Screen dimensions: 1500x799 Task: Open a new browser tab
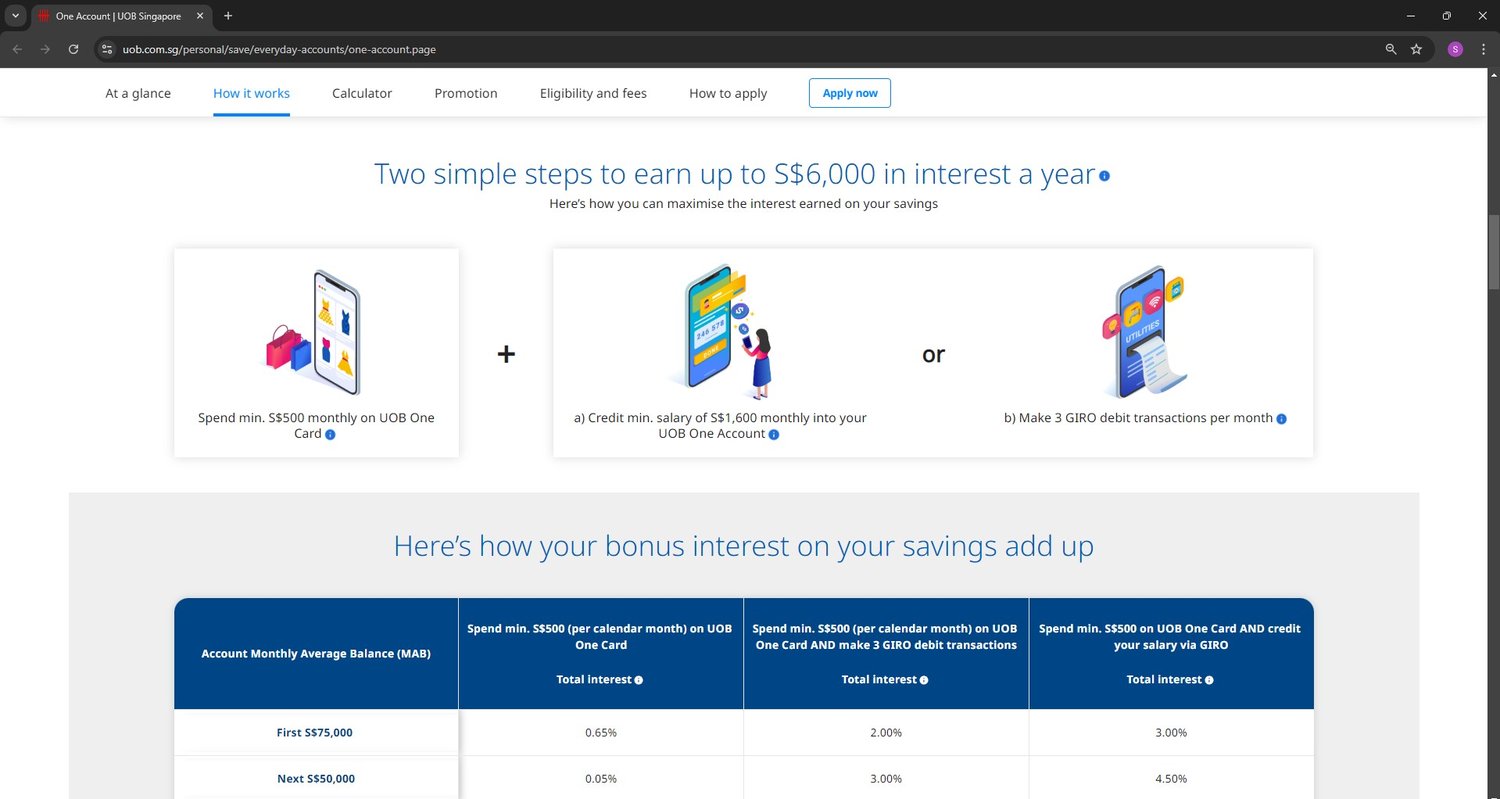[x=228, y=16]
